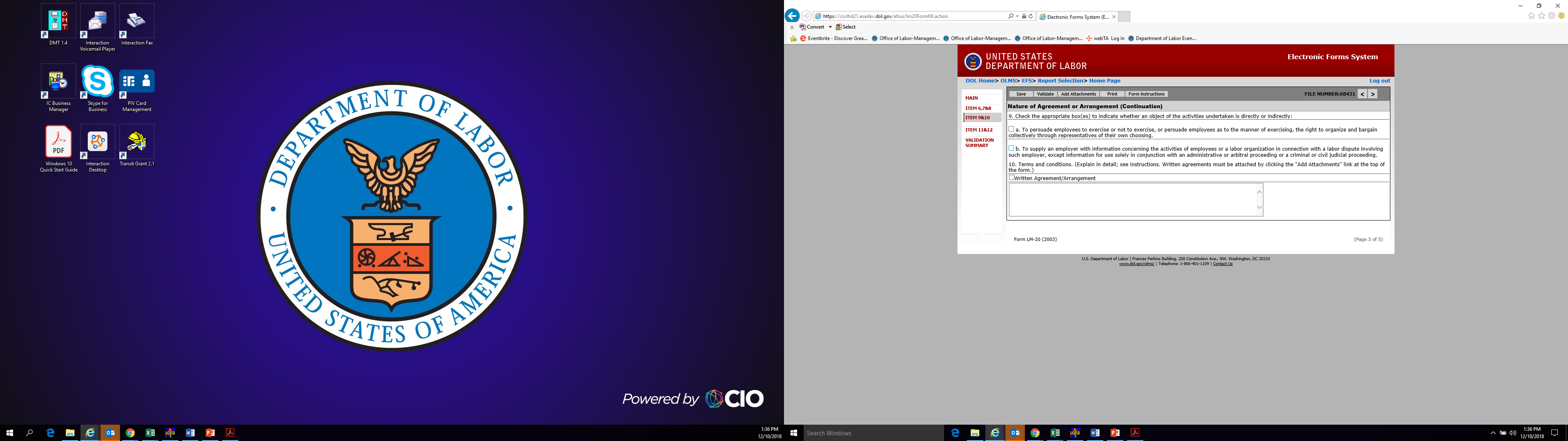This screenshot has height=441, width=1568.
Task: Click the Log out link
Action: tap(1379, 81)
